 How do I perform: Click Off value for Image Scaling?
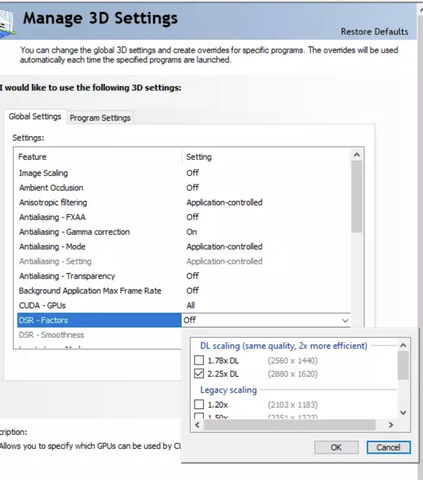click(192, 173)
